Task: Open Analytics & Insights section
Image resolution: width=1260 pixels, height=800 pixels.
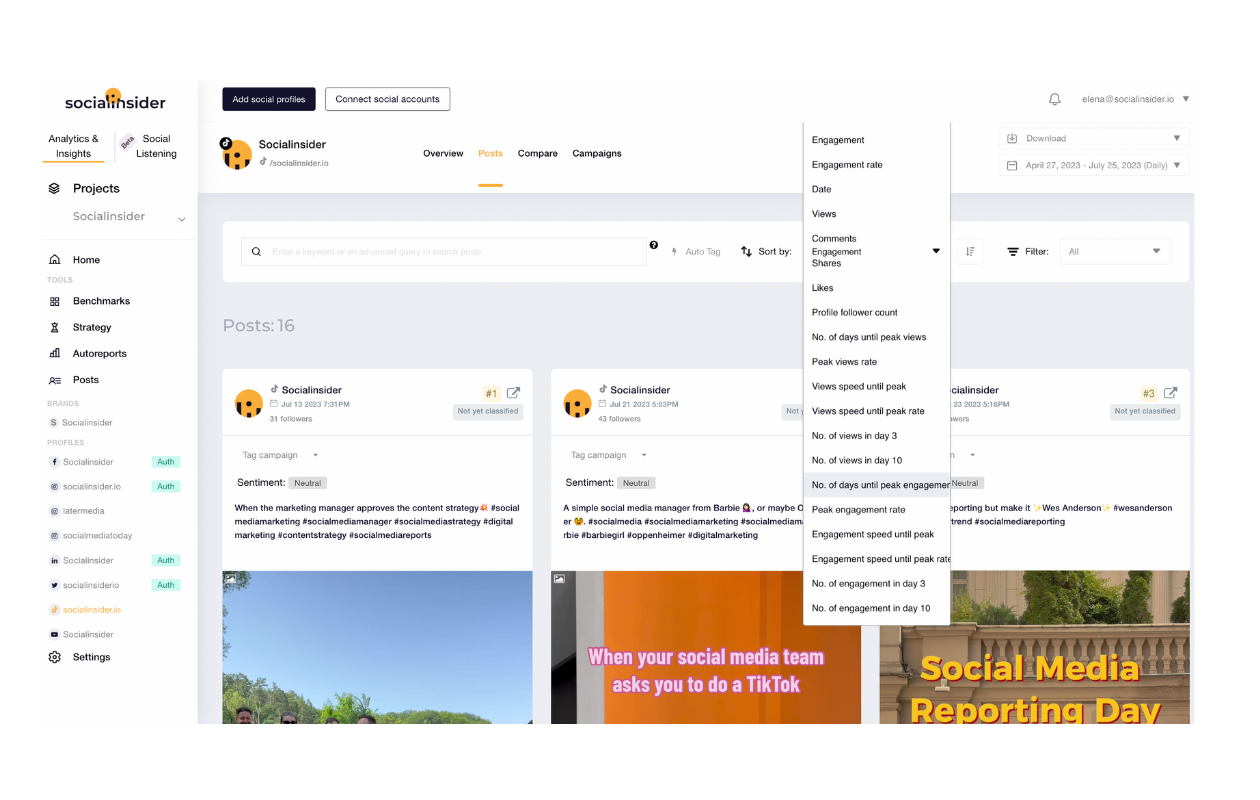Action: [74, 146]
